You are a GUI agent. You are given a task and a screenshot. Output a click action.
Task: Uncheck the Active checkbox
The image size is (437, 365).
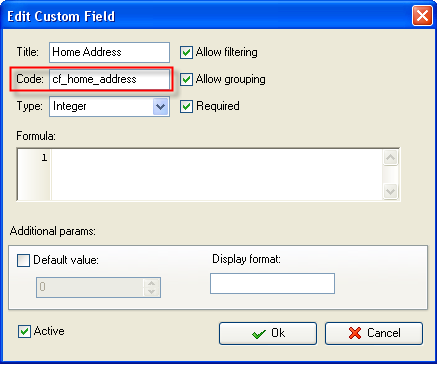pos(24,332)
